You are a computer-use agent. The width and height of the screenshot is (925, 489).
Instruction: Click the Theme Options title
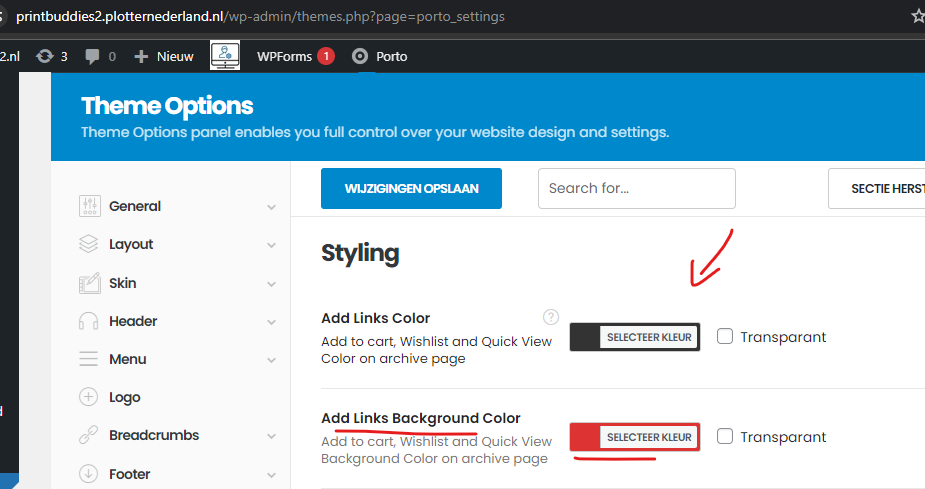167,106
